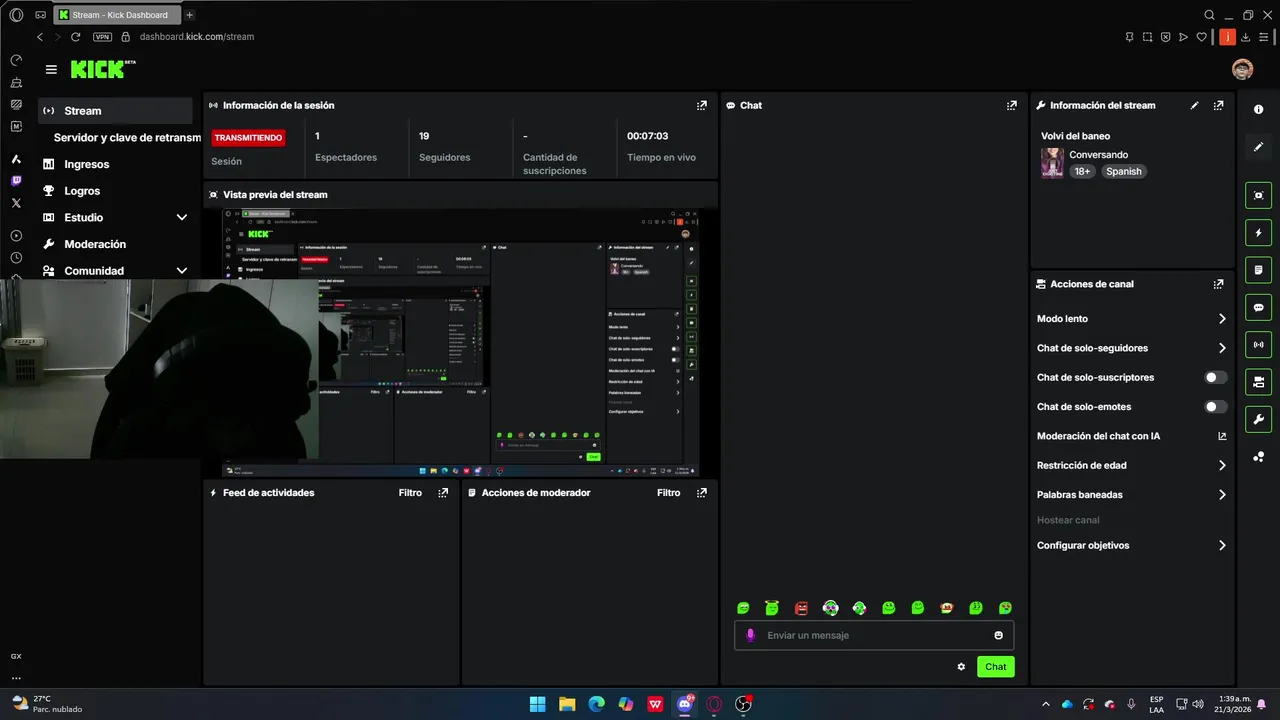This screenshot has height=720, width=1280.
Task: Insert the angry red emote
Action: point(801,608)
